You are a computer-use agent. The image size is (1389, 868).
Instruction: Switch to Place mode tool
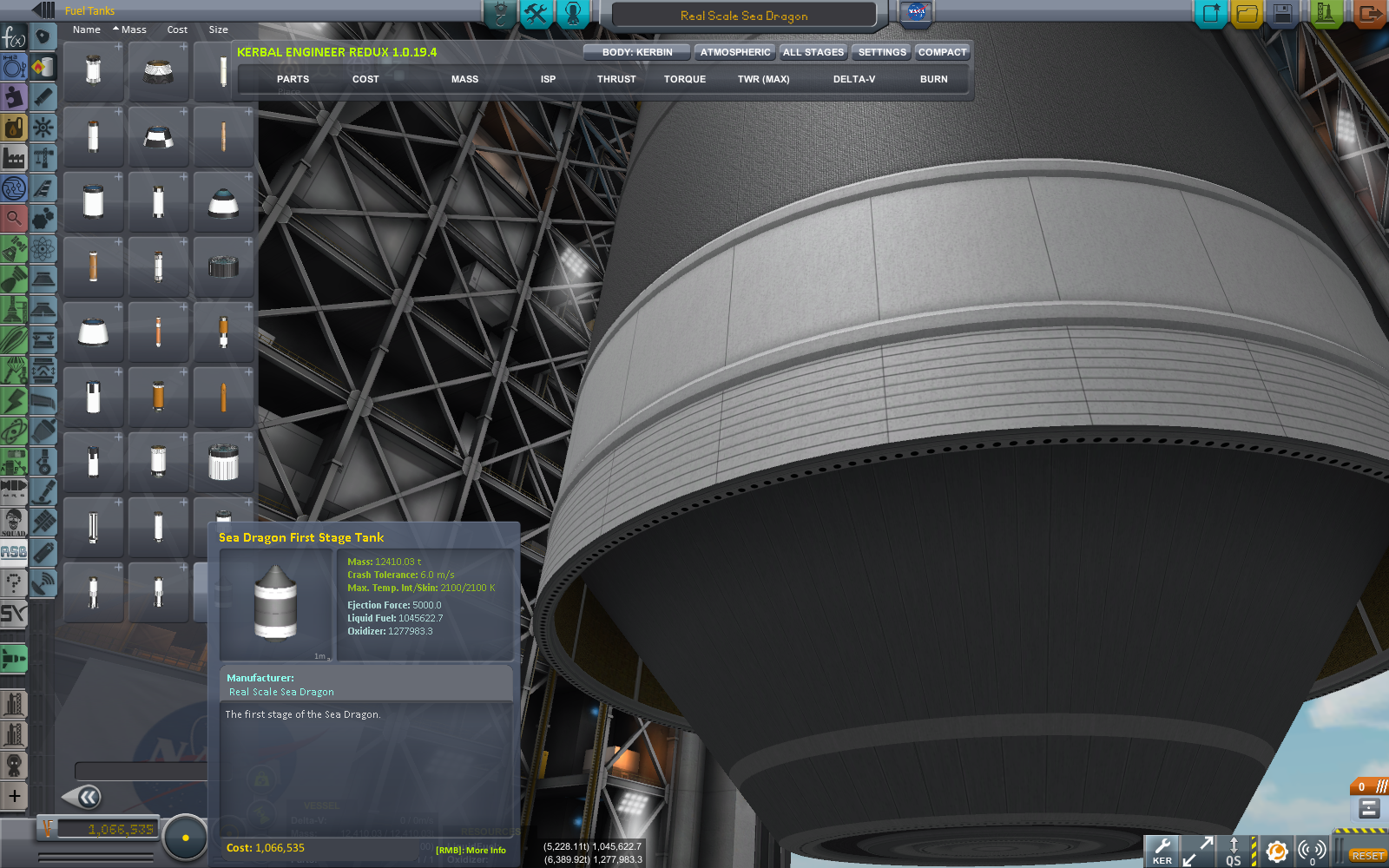pos(500,14)
